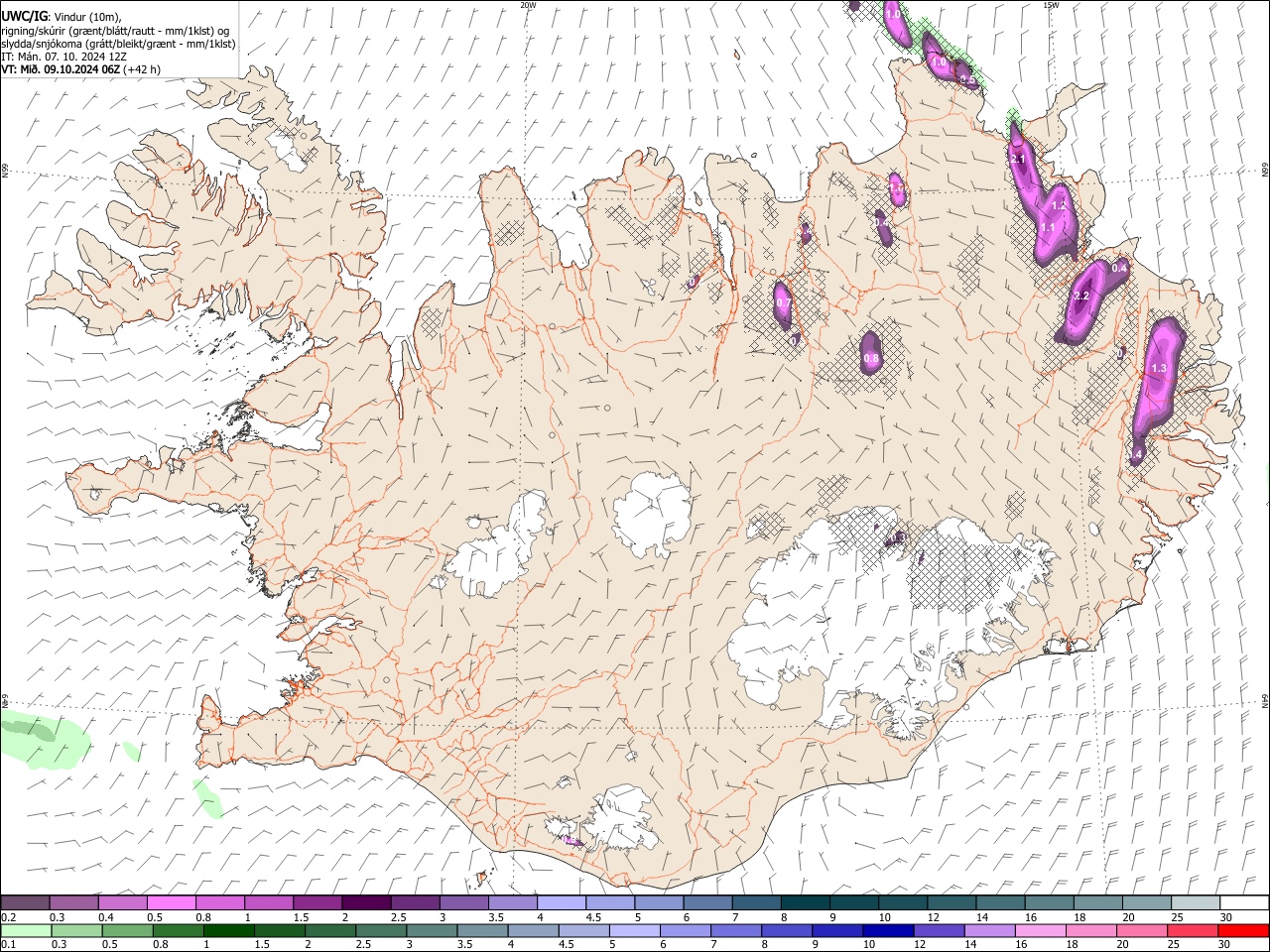Select the dark teal 8–9 legend swatch

(x=806, y=903)
